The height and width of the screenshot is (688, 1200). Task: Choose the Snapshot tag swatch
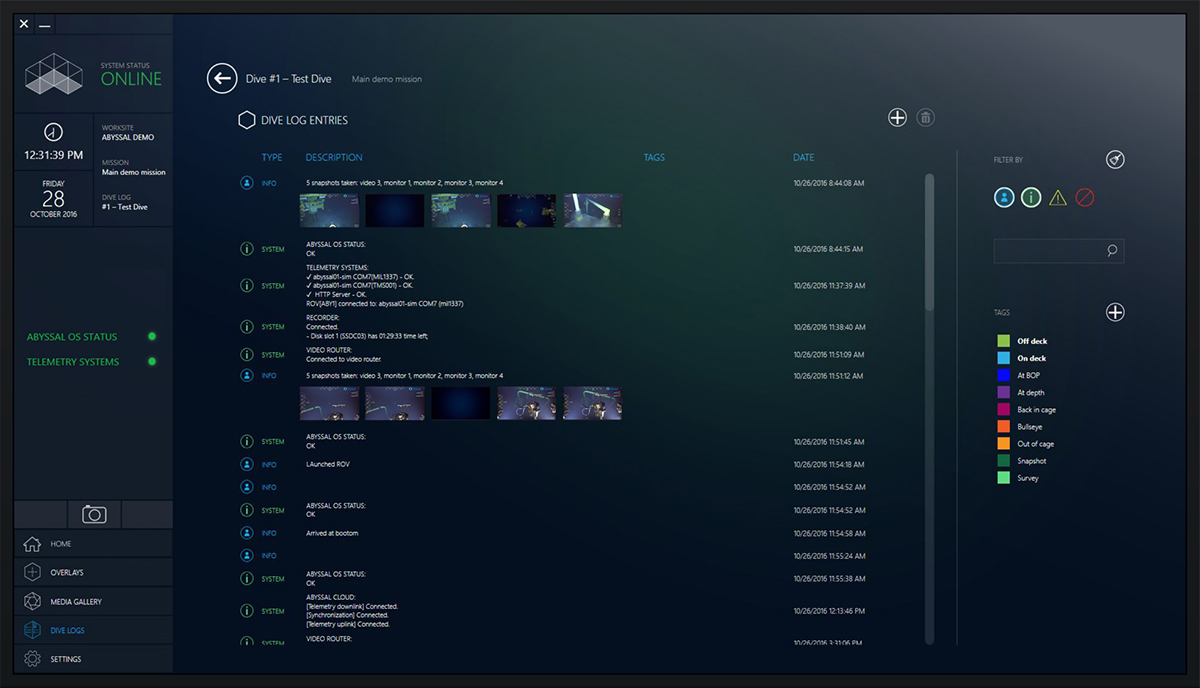click(x=1003, y=461)
